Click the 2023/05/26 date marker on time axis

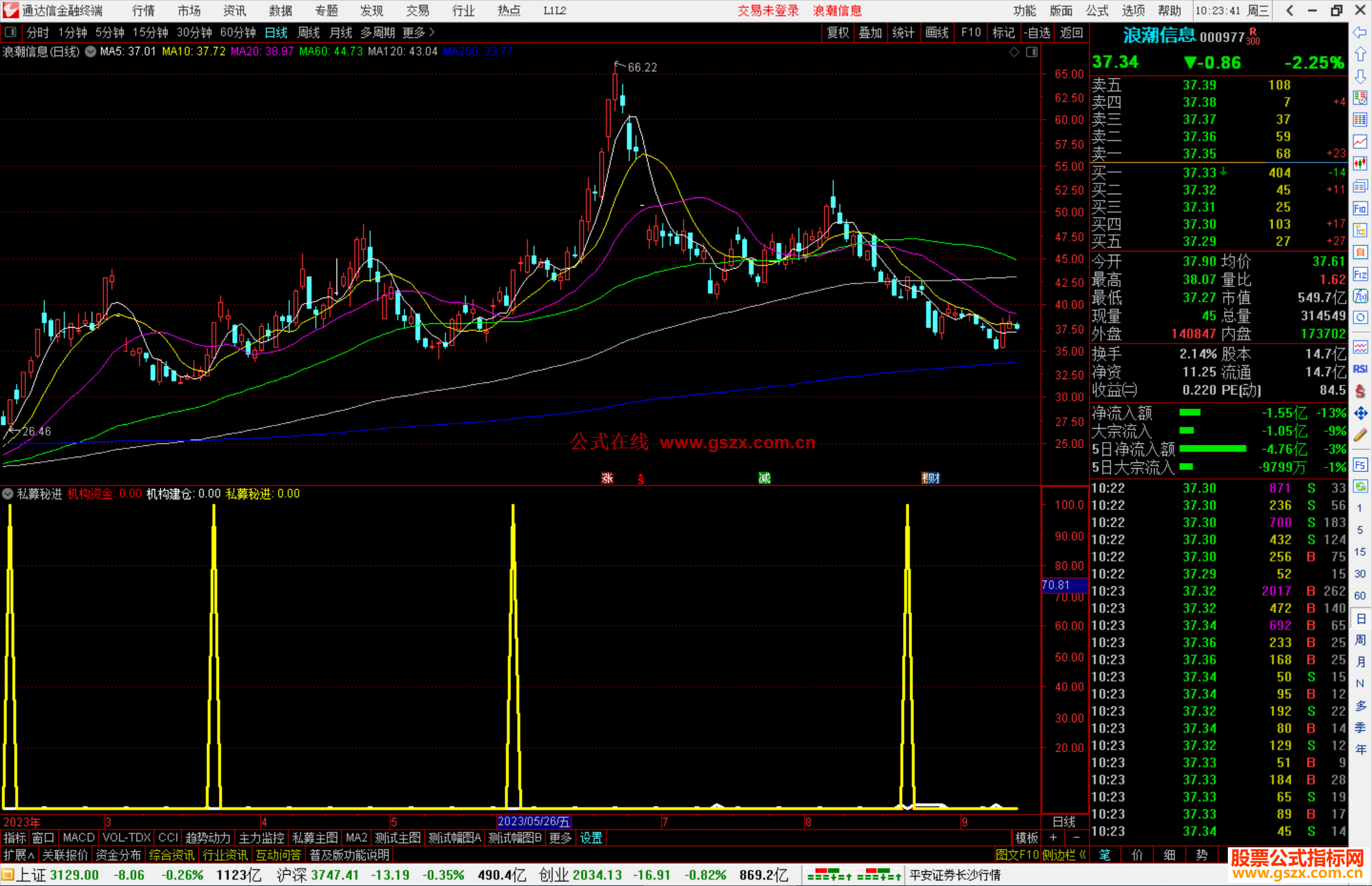click(x=534, y=822)
